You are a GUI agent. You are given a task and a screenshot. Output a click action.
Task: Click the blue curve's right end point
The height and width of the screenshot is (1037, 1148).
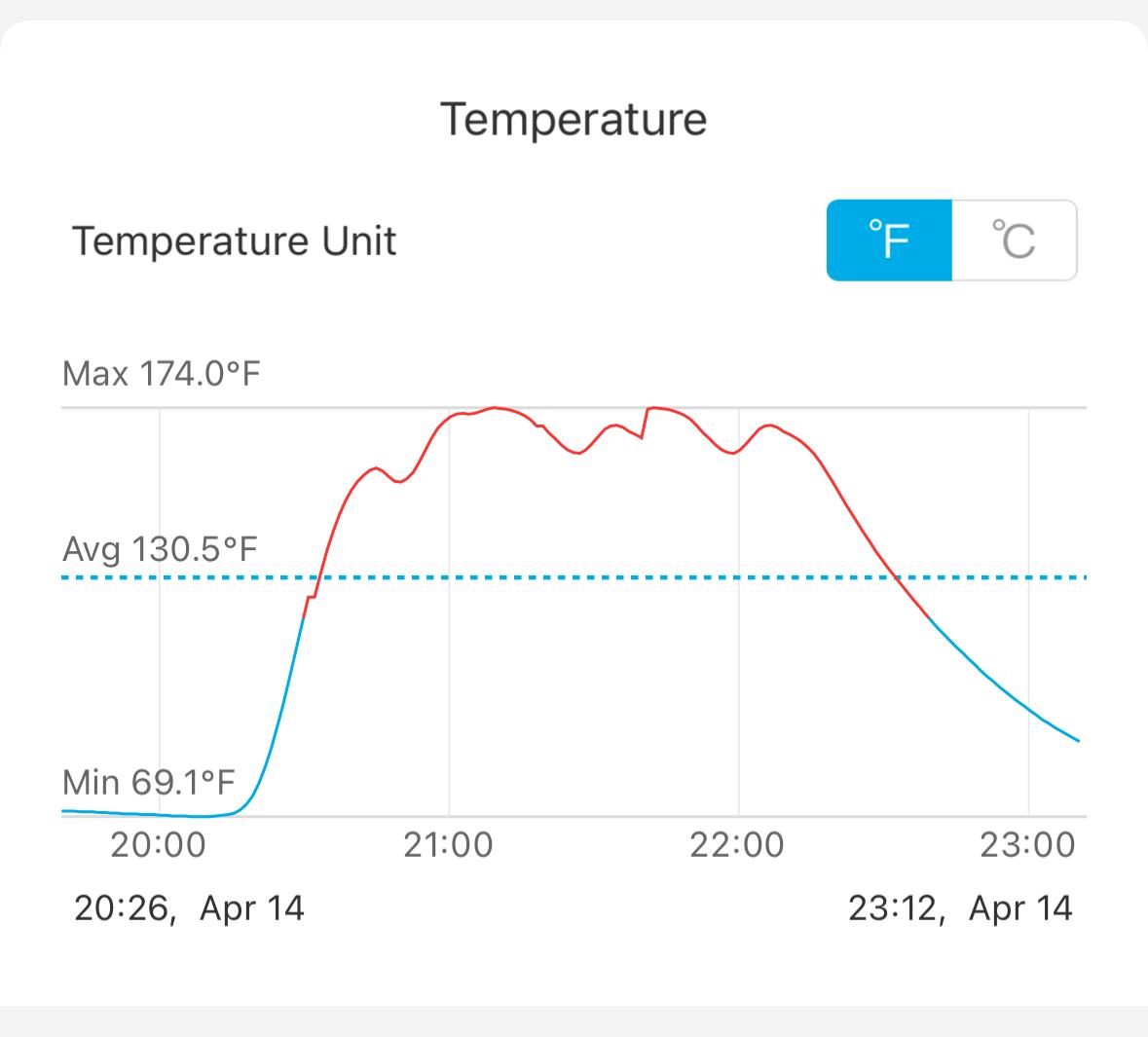[x=1078, y=741]
